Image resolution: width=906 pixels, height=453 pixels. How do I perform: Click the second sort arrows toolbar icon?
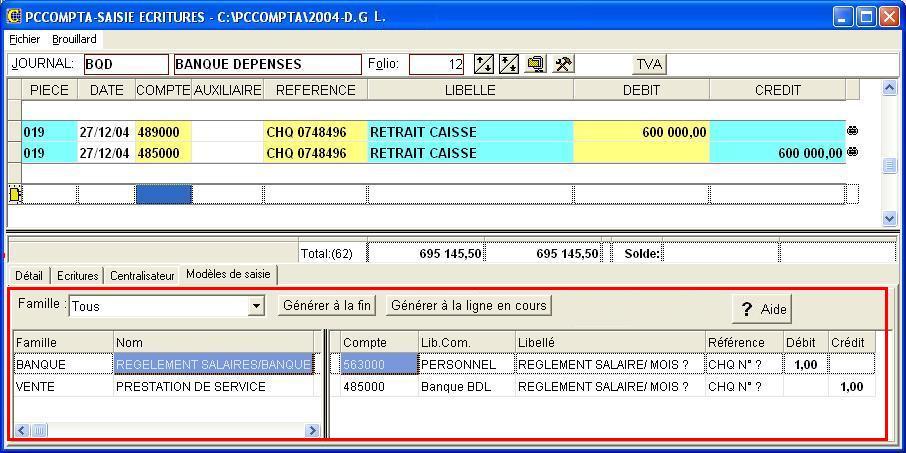(509, 64)
